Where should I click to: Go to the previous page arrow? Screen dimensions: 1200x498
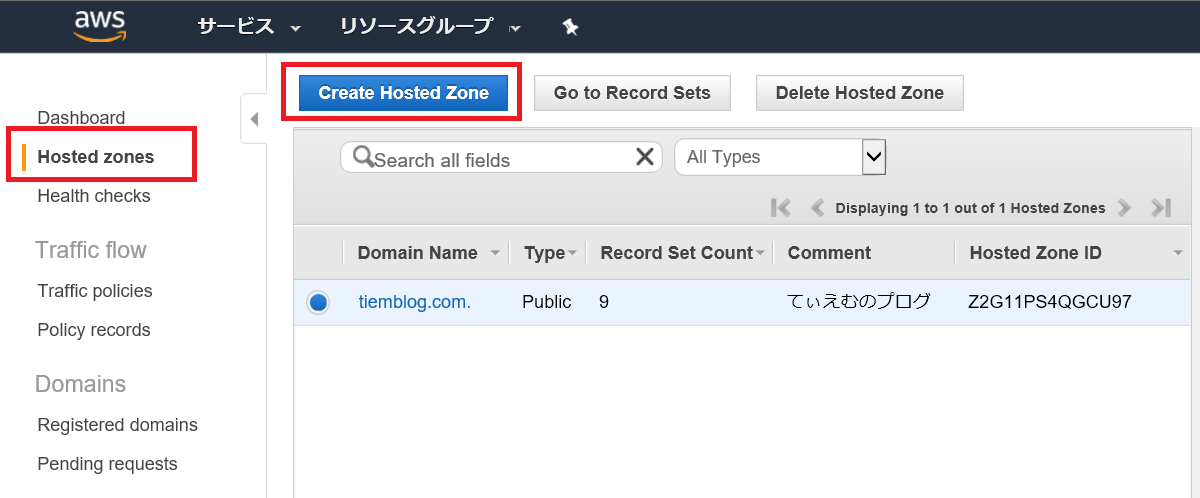click(816, 208)
